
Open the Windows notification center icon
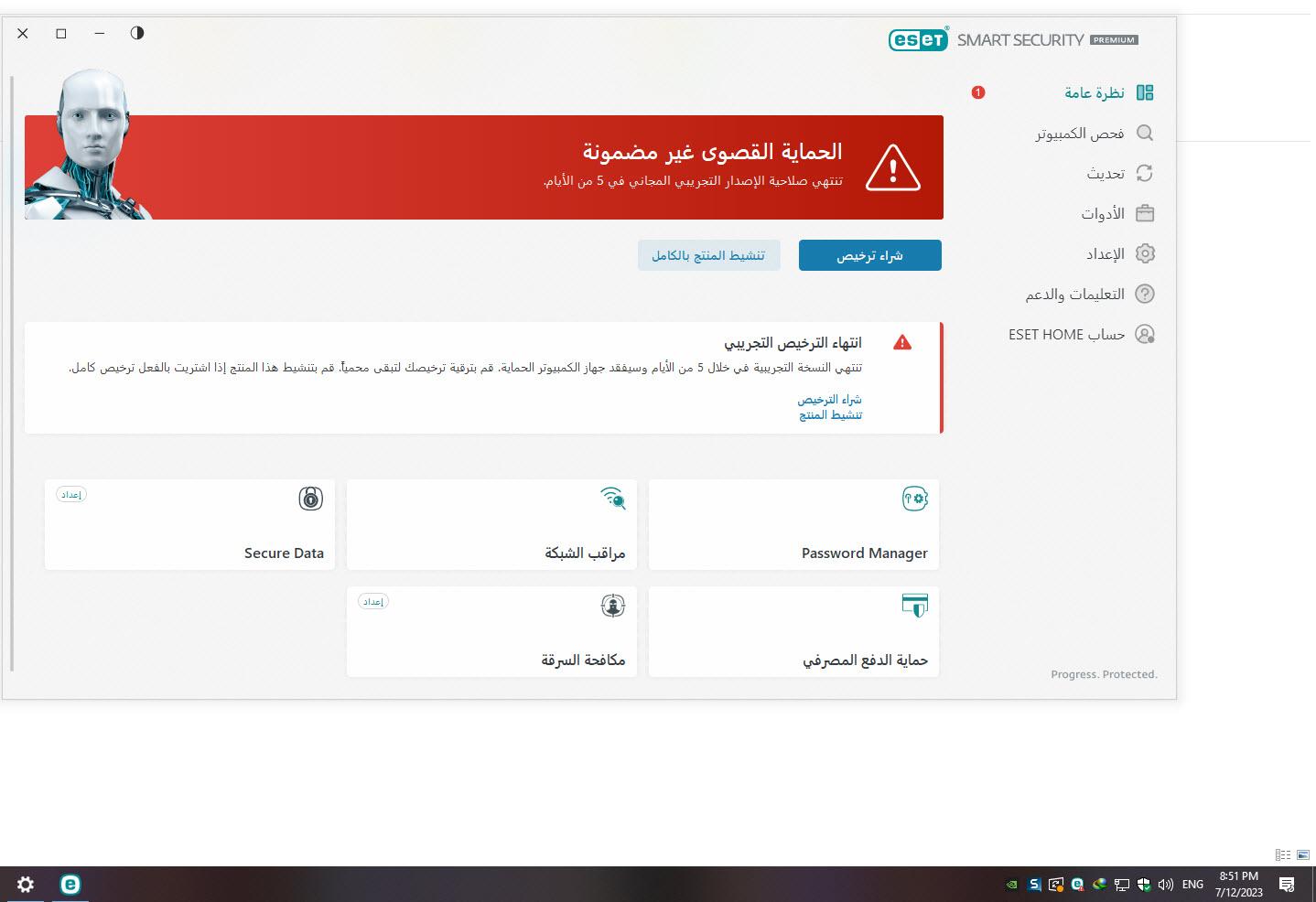coord(1287,885)
